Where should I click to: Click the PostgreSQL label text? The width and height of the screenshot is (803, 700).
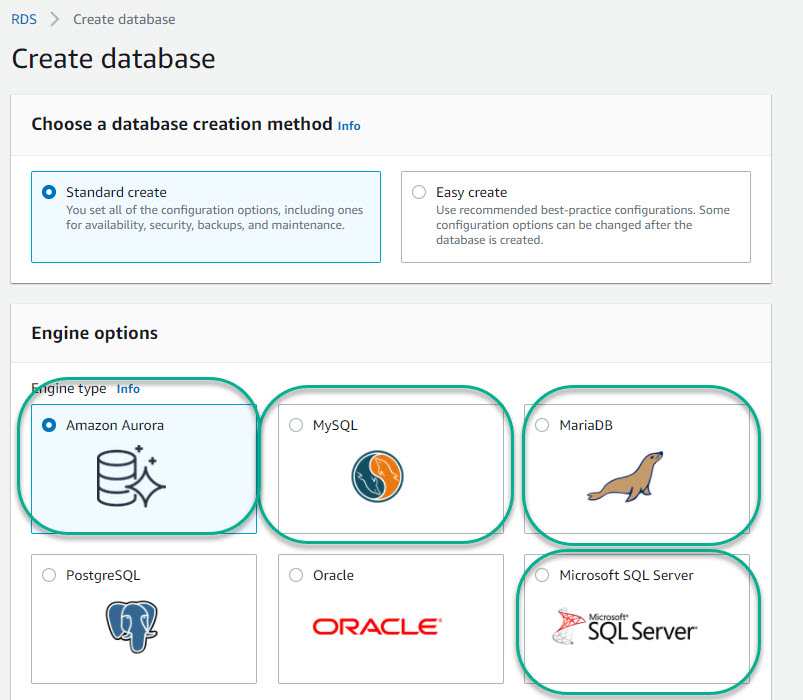point(103,576)
